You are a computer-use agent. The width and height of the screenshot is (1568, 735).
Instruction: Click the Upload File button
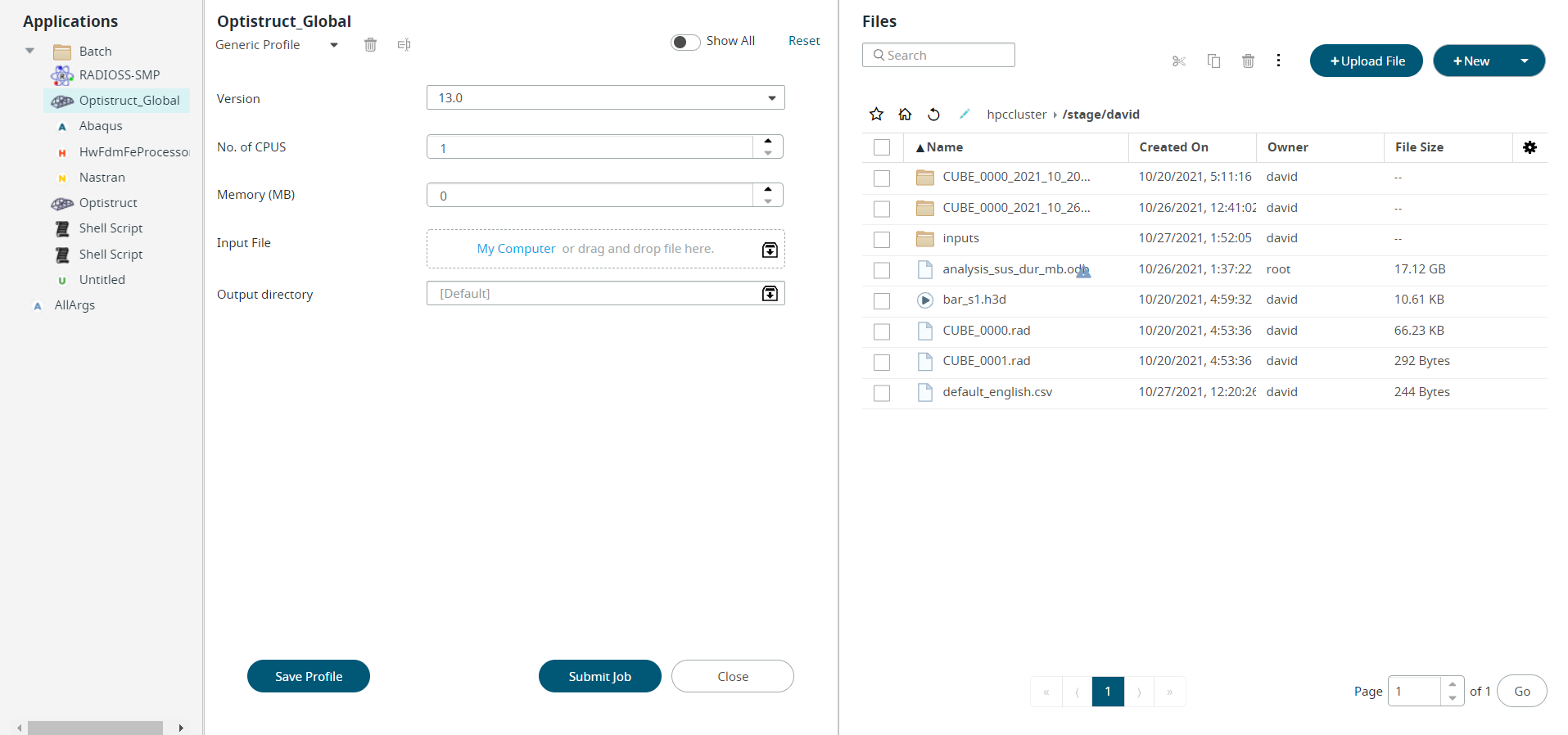point(1367,61)
